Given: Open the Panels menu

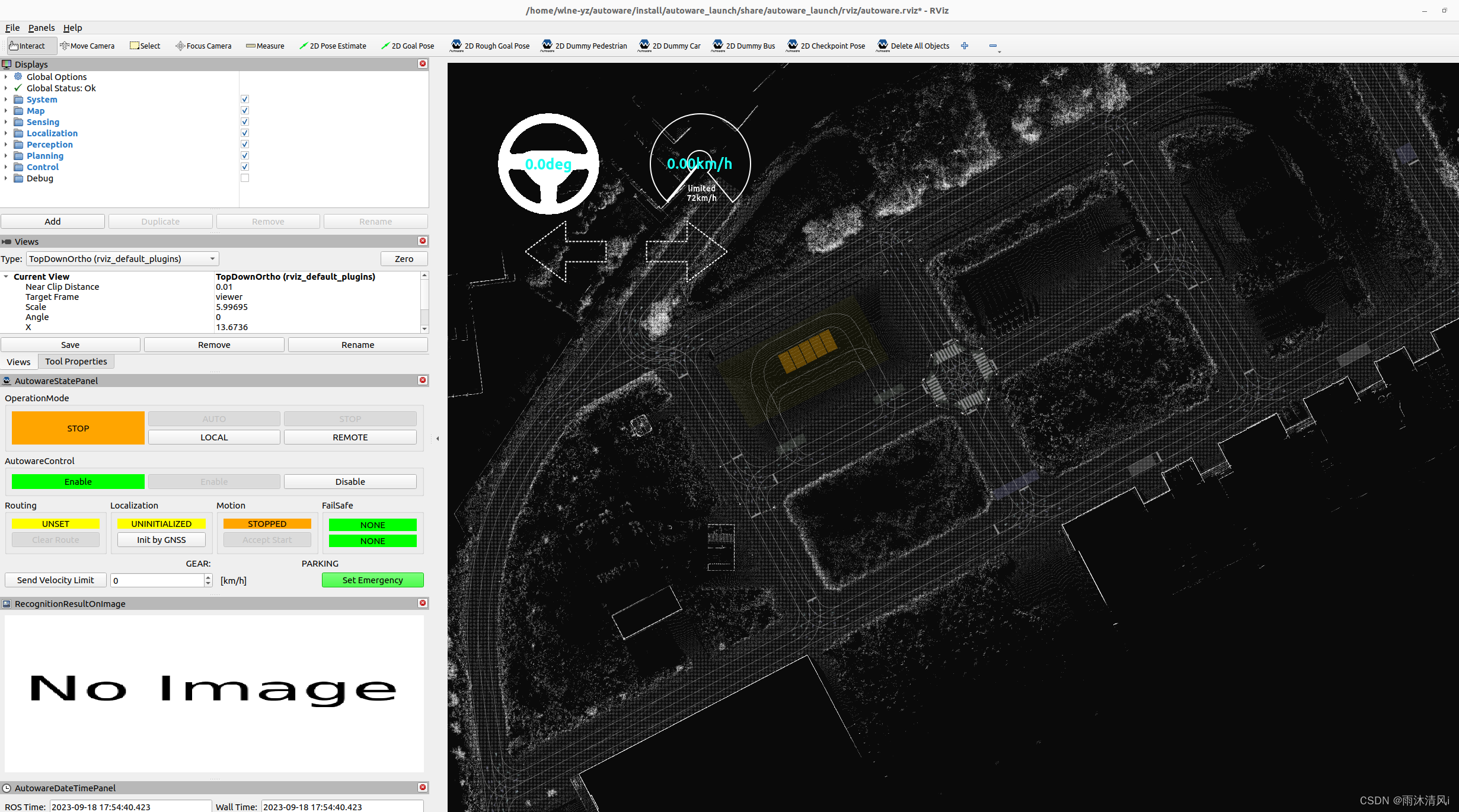Looking at the screenshot, I should pos(41,27).
